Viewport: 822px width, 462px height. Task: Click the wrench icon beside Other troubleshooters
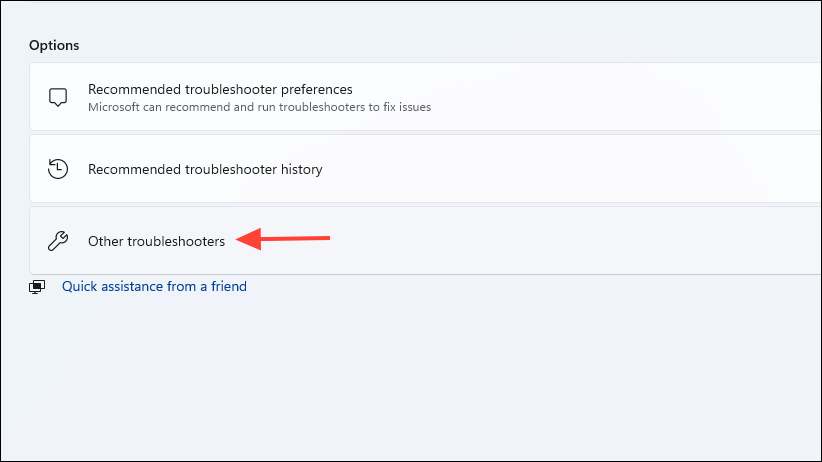coord(58,241)
